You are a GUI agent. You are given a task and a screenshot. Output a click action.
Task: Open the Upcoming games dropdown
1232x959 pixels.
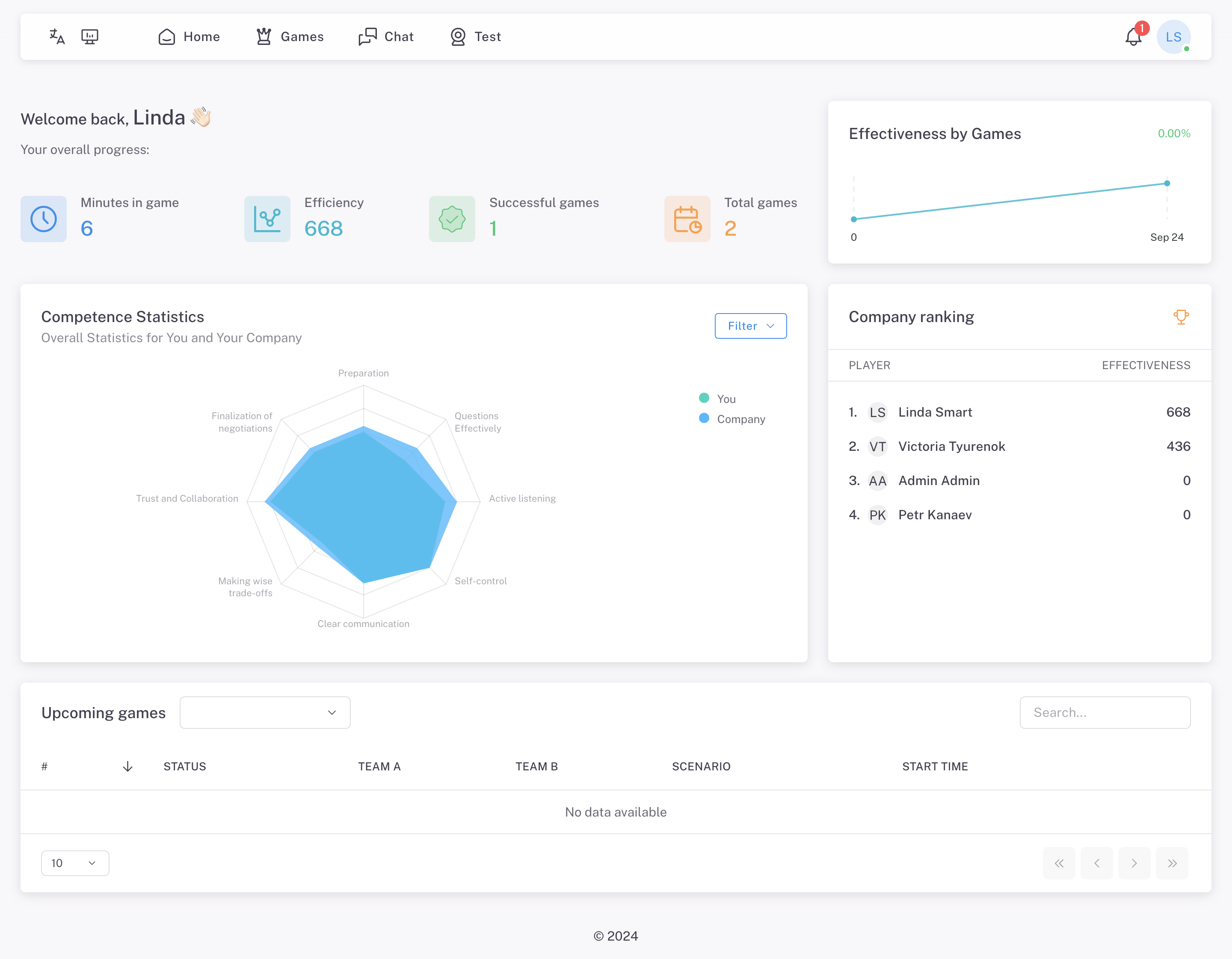(264, 713)
